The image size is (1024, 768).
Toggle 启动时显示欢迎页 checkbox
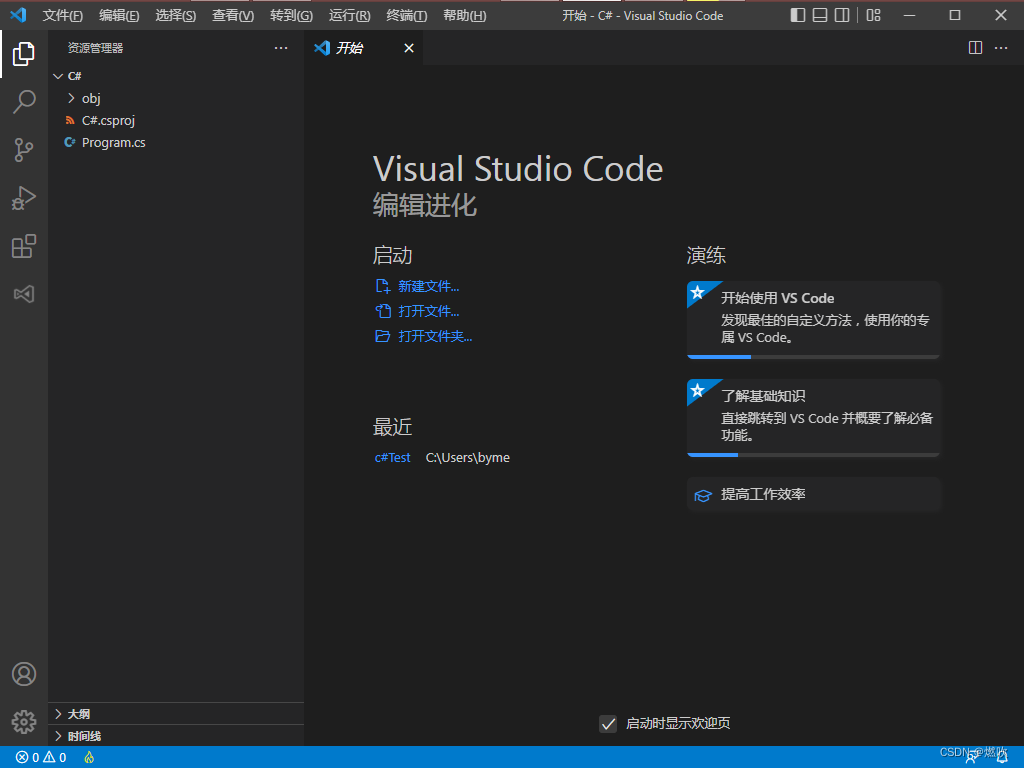(x=608, y=724)
